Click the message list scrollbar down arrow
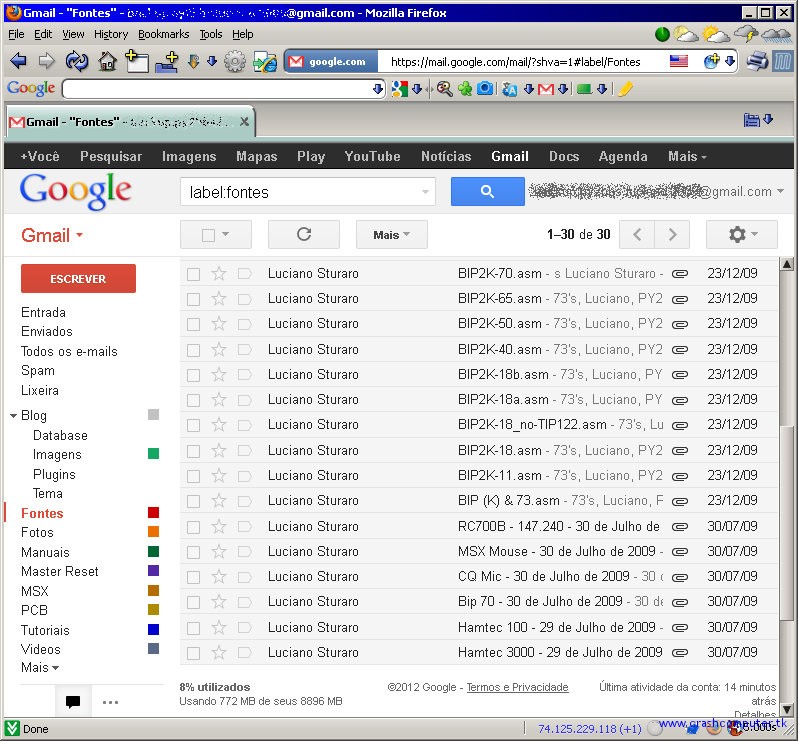The image size is (798, 741). click(x=786, y=708)
